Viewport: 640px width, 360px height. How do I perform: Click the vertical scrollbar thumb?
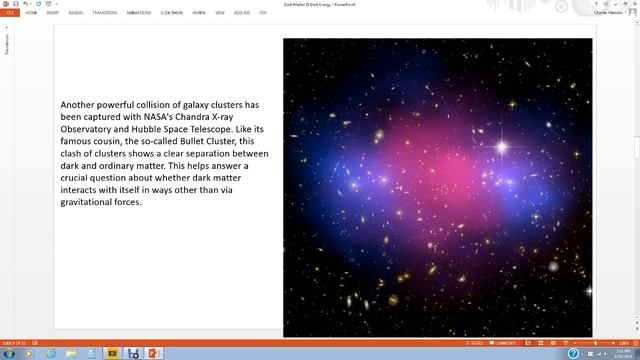[637, 147]
